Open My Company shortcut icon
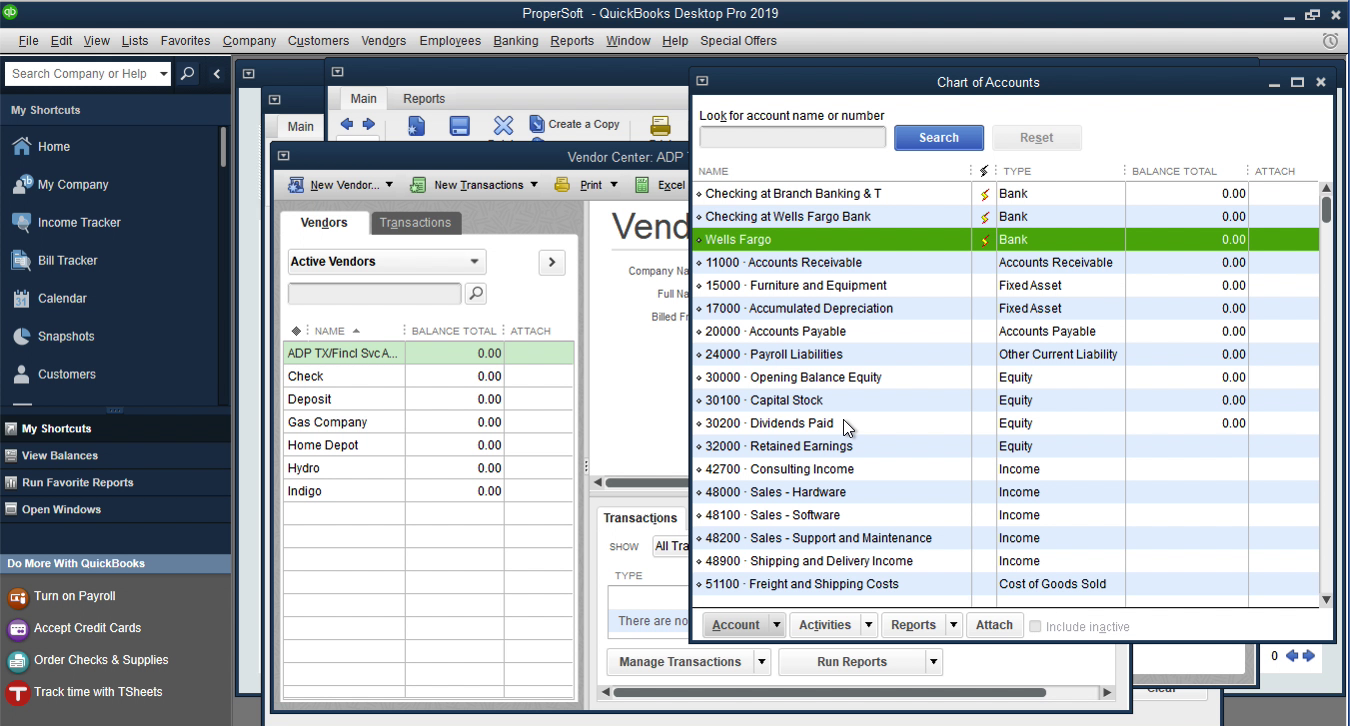This screenshot has width=1350, height=726. pos(22,184)
